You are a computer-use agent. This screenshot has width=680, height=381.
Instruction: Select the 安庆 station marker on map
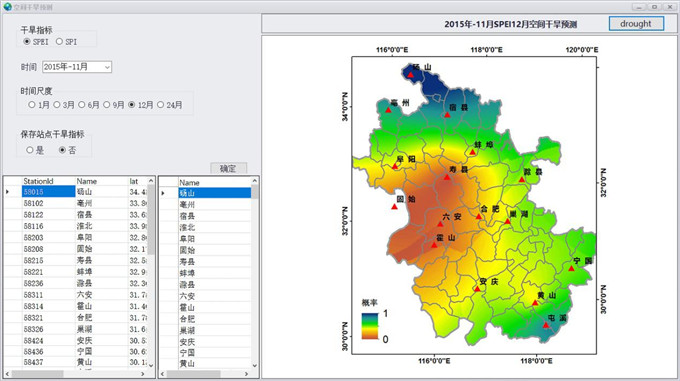(477, 289)
